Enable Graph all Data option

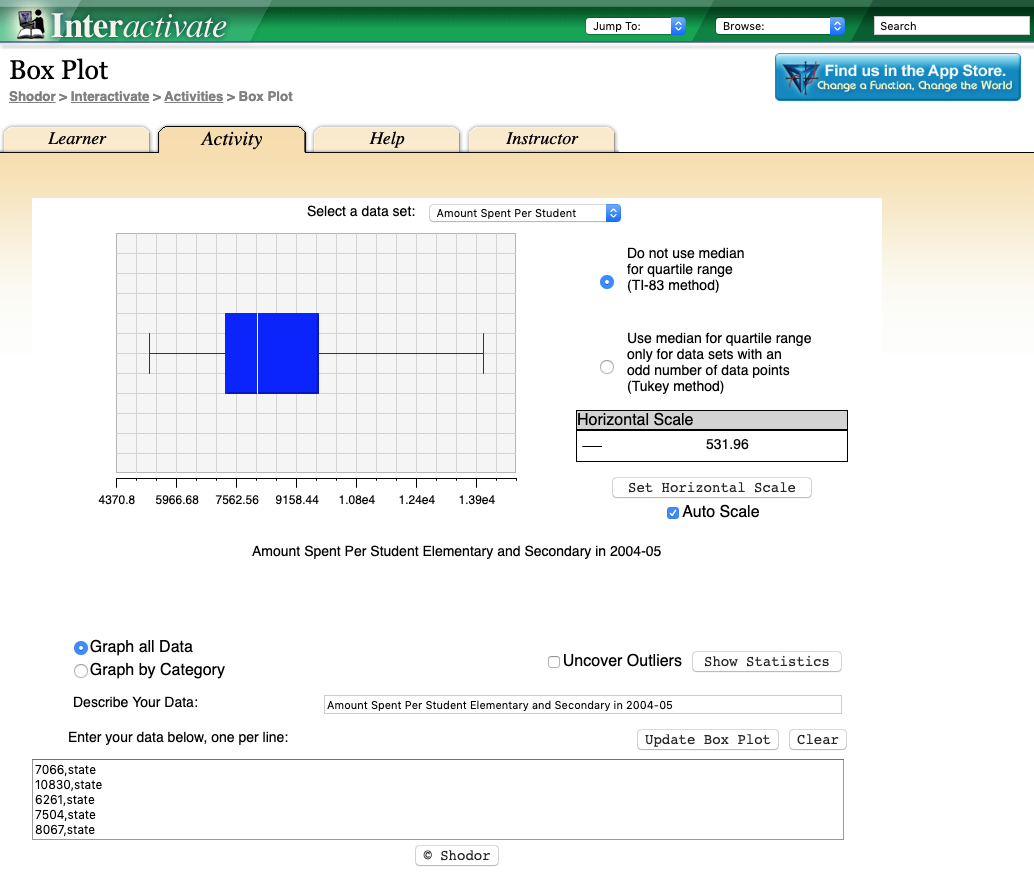81,647
